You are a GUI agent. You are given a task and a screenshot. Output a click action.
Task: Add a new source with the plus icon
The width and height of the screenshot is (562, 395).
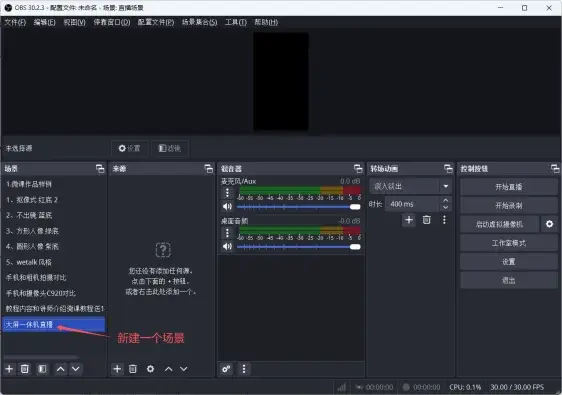(117, 369)
